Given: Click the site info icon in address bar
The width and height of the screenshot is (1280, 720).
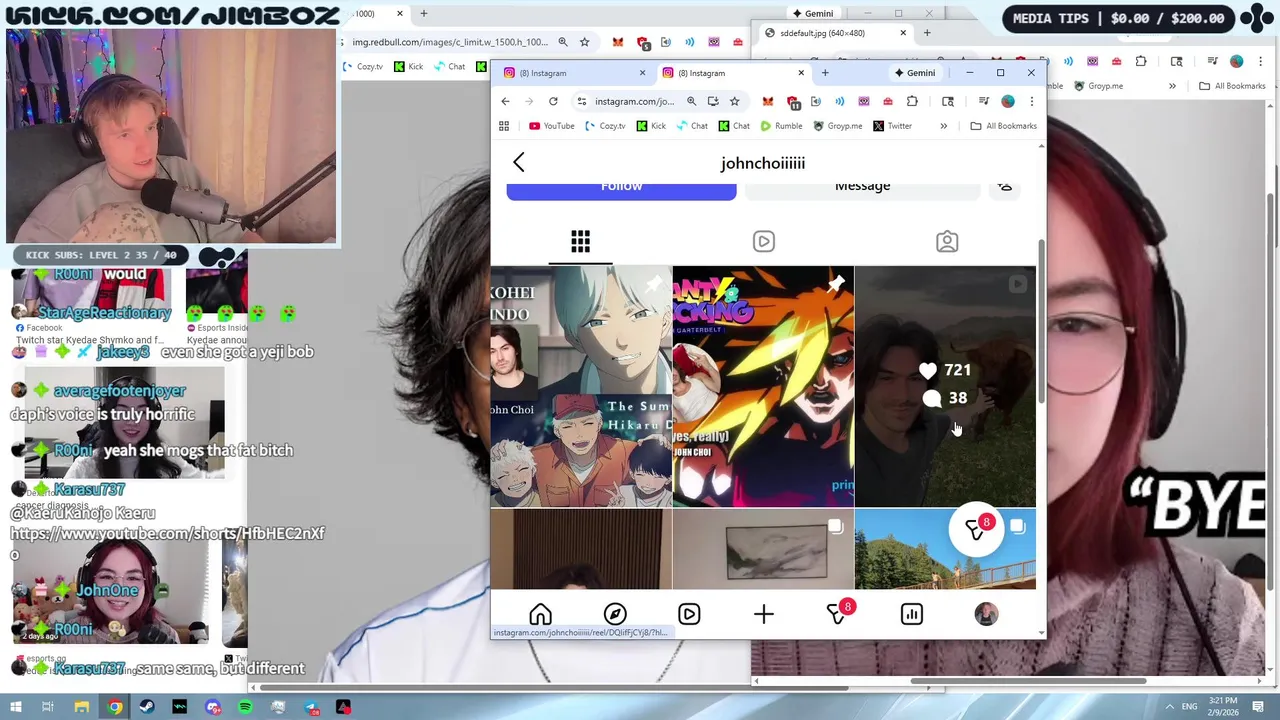Looking at the screenshot, I should pos(581,101).
